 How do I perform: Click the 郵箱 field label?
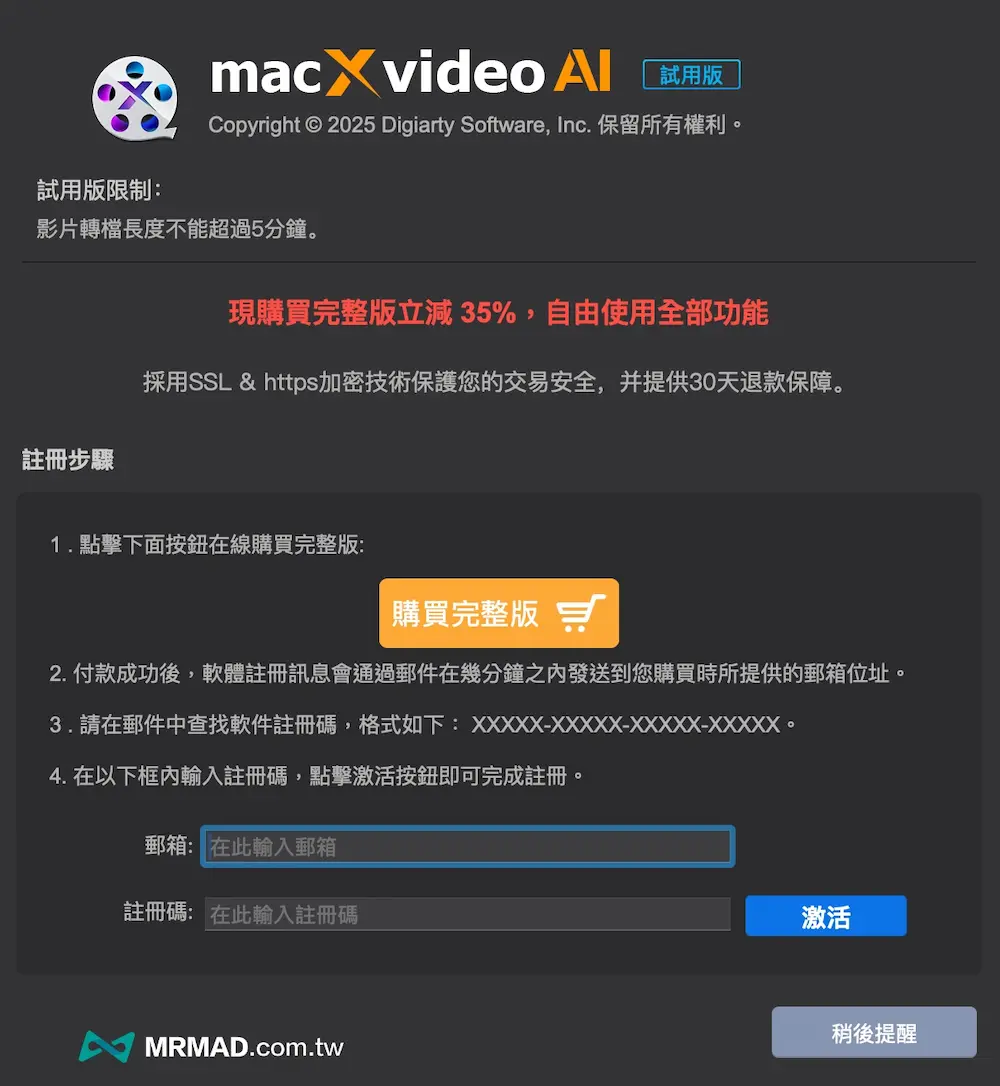pos(168,846)
